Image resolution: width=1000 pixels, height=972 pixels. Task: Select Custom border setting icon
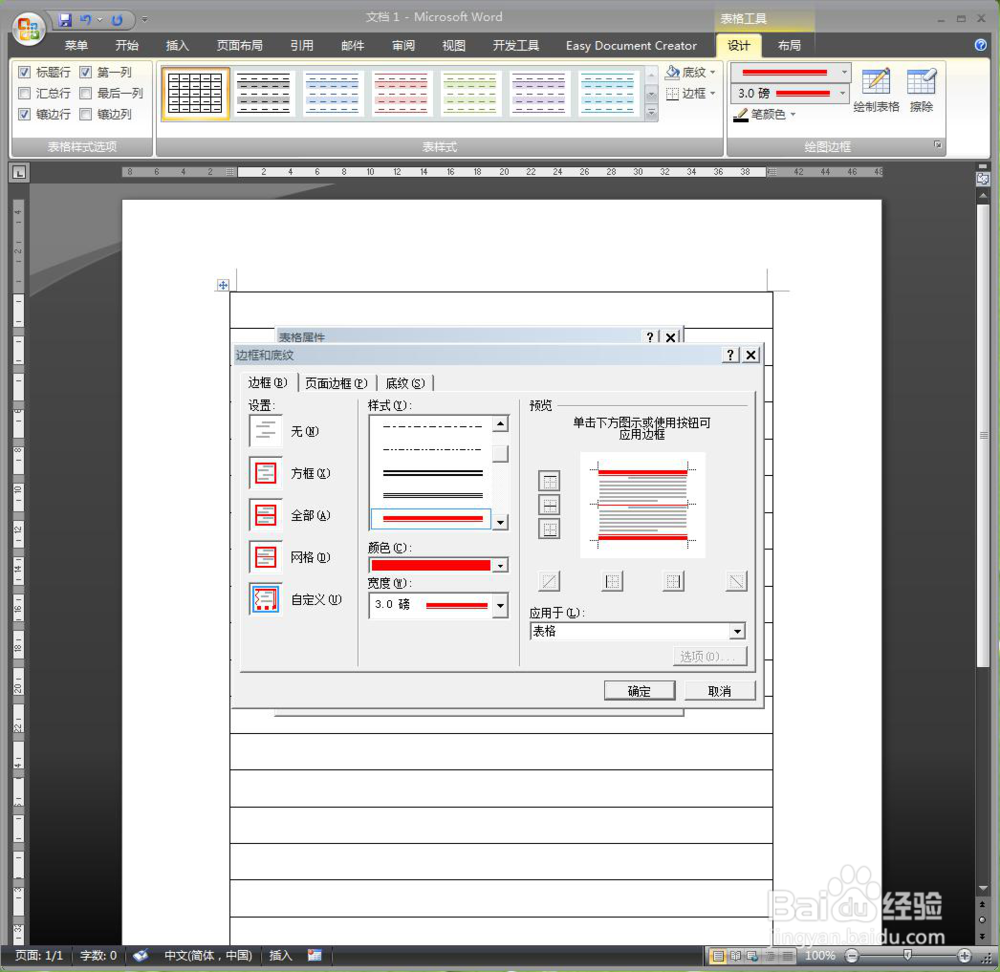(x=265, y=599)
